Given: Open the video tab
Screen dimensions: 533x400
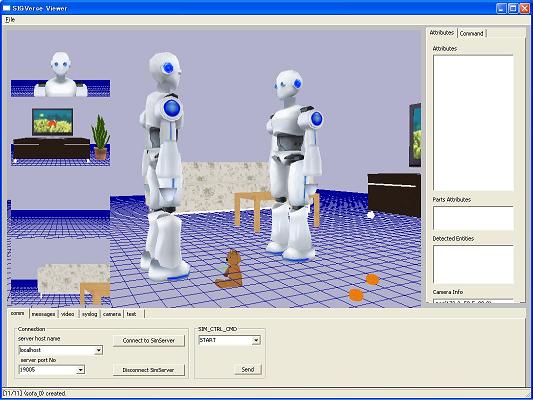Looking at the screenshot, I should pos(68,314).
